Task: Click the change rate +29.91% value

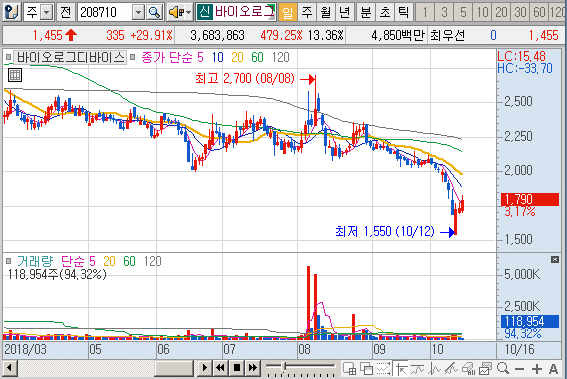Action: [x=151, y=35]
